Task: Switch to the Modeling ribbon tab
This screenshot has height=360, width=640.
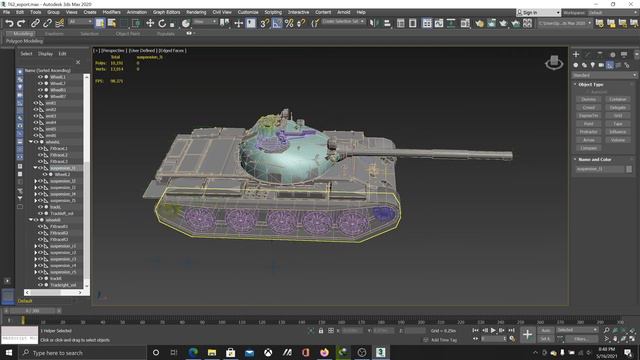Action: point(23,34)
